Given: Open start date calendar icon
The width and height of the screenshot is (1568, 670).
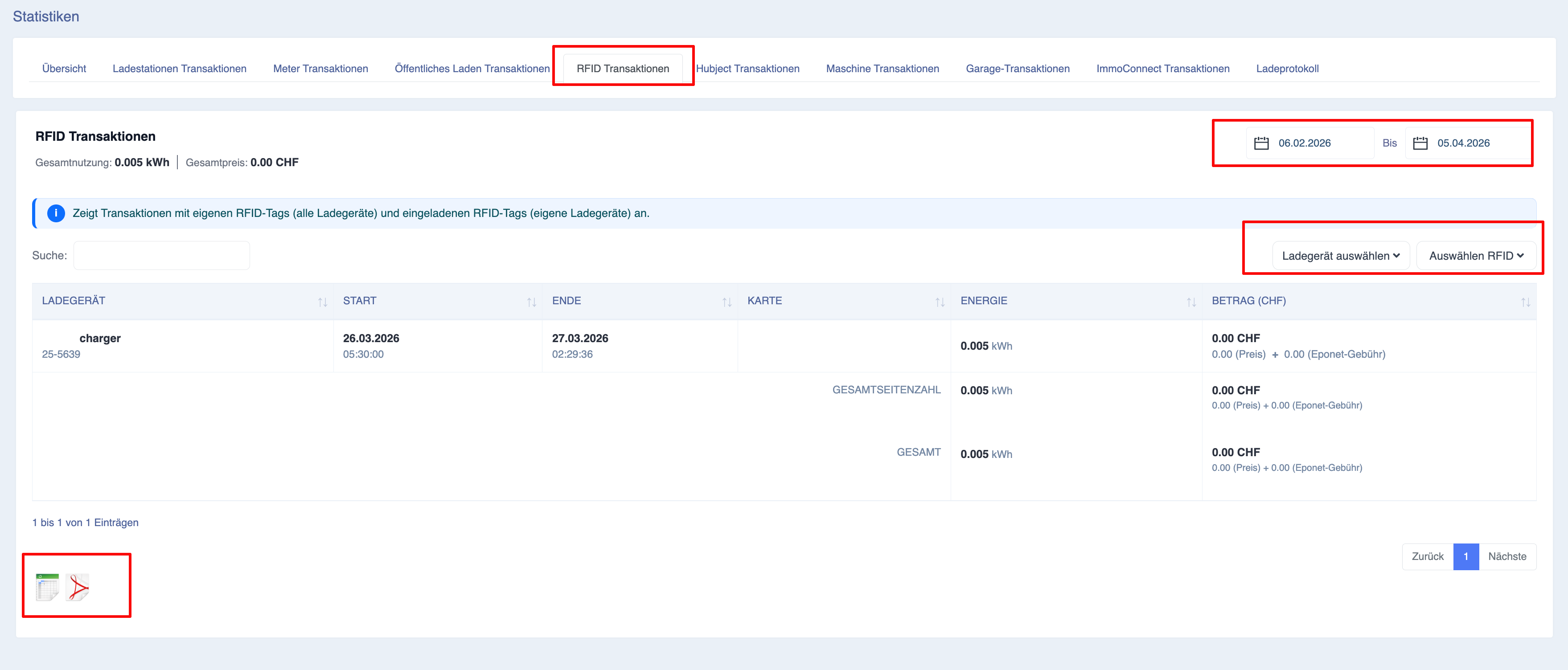Looking at the screenshot, I should 1261,143.
